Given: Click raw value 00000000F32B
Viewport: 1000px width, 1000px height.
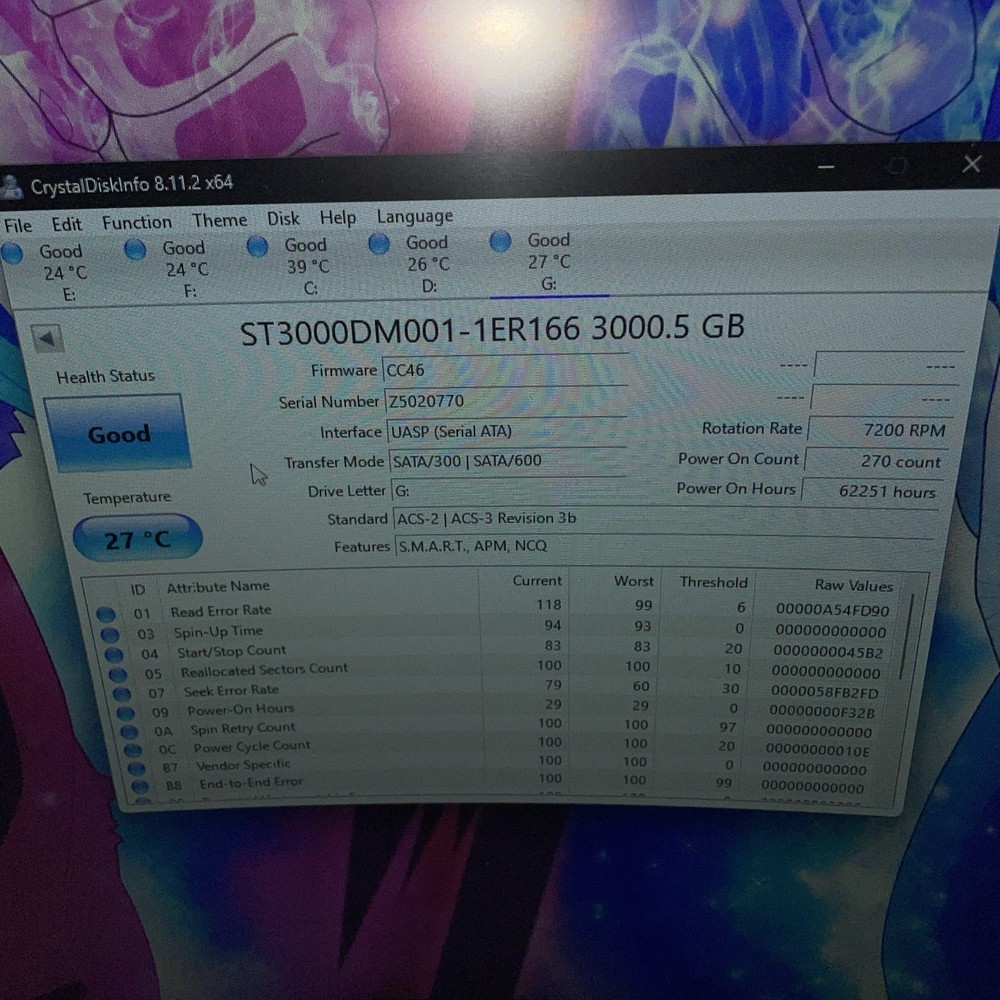Looking at the screenshot, I should pos(822,711).
